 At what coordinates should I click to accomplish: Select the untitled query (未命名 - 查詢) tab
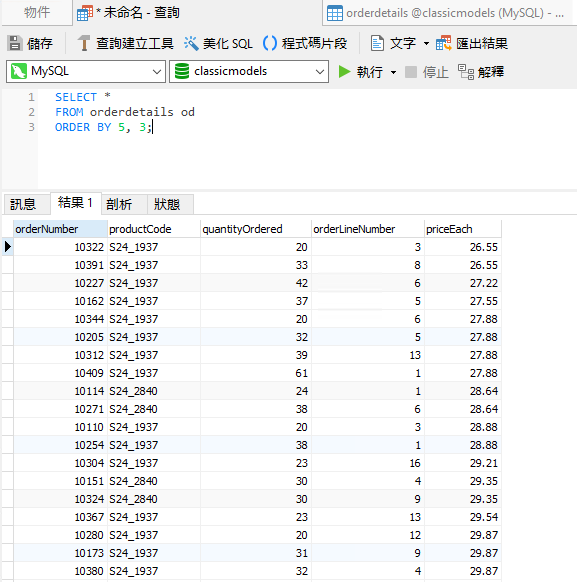pyautogui.click(x=128, y=13)
